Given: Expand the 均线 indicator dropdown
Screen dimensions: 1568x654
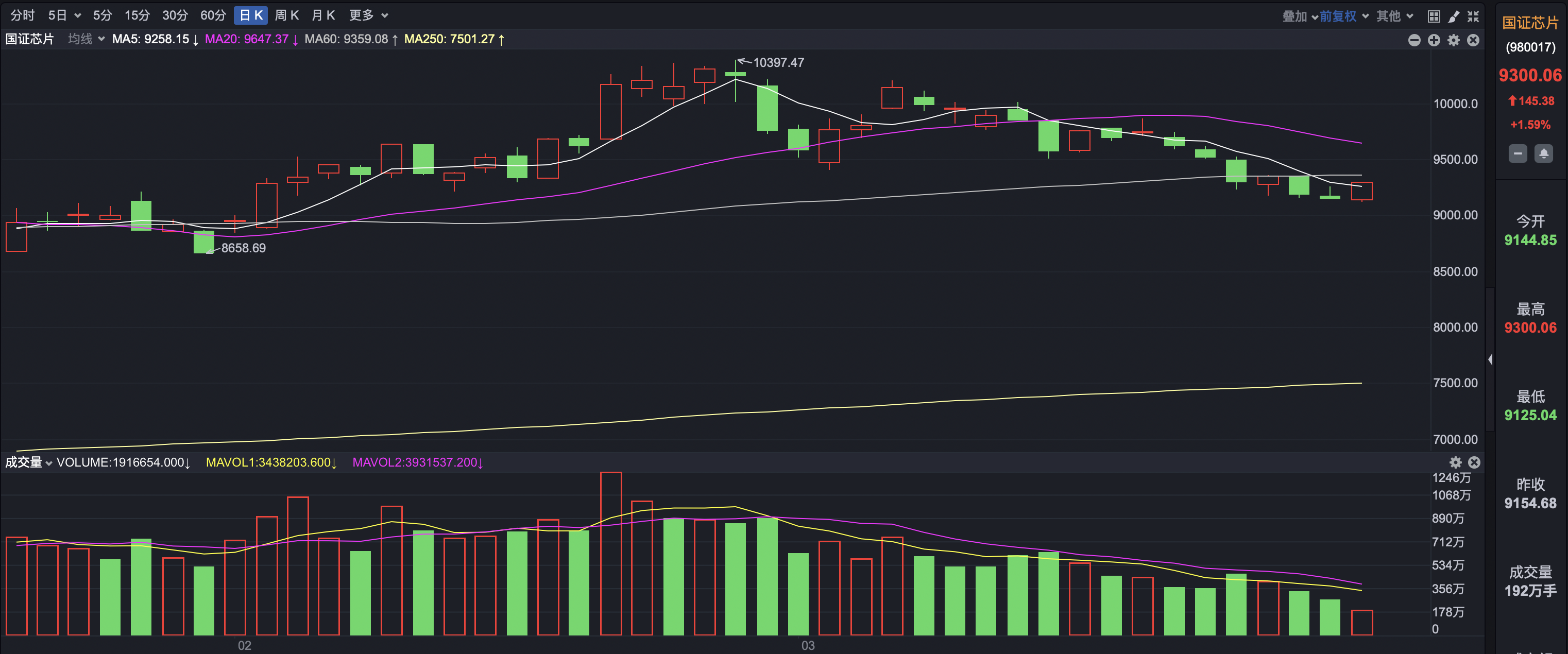Looking at the screenshot, I should pos(87,39).
